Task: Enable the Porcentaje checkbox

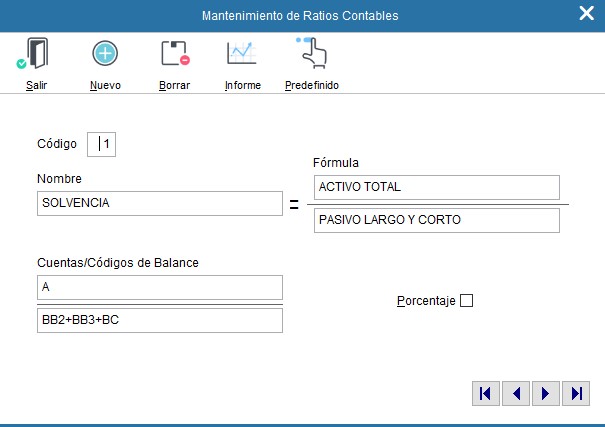Action: coord(466,300)
